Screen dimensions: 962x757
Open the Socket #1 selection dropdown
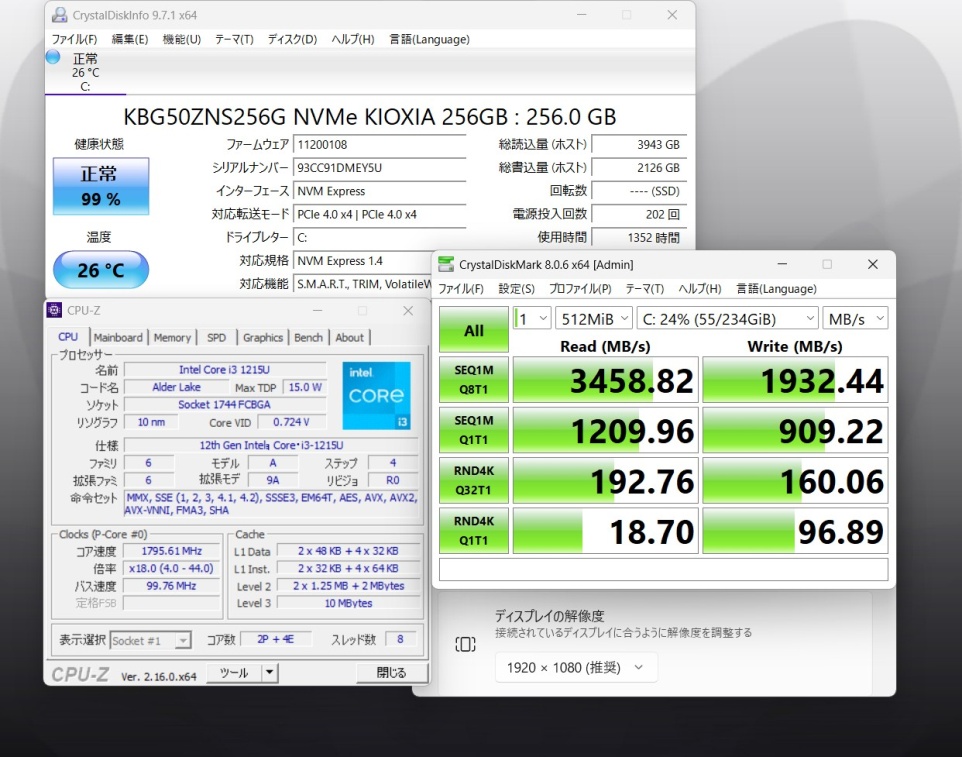[150, 640]
